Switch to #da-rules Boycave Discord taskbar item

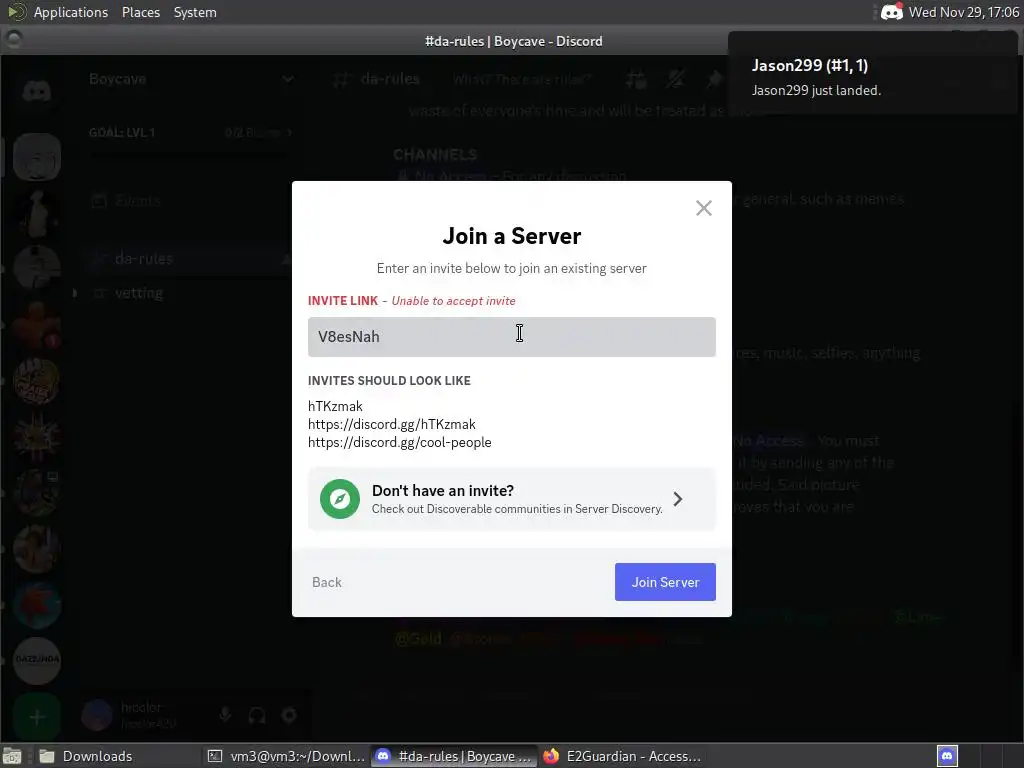[x=455, y=756]
